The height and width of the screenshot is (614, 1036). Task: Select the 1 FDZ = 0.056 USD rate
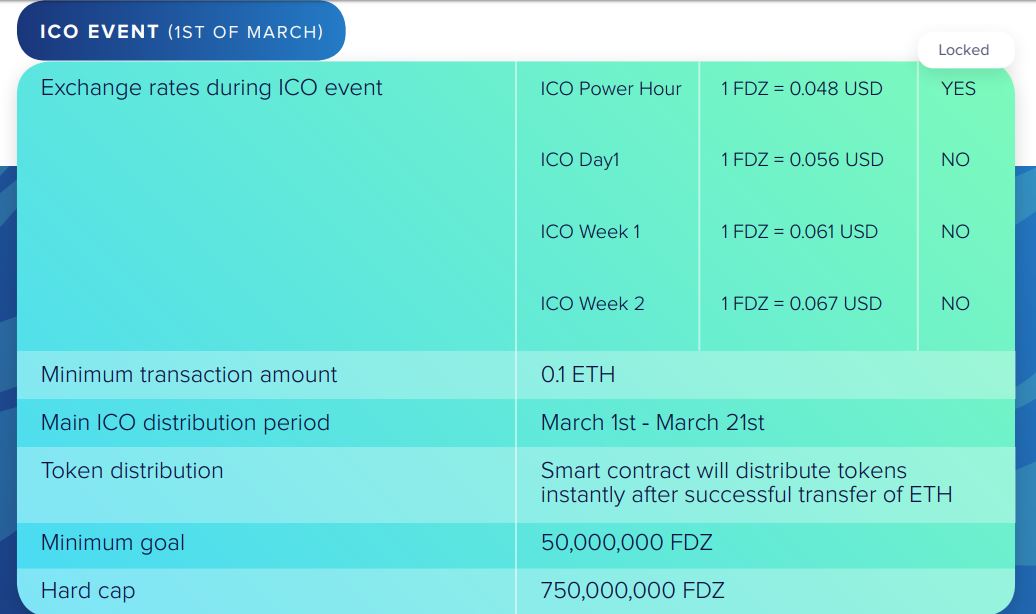click(802, 160)
